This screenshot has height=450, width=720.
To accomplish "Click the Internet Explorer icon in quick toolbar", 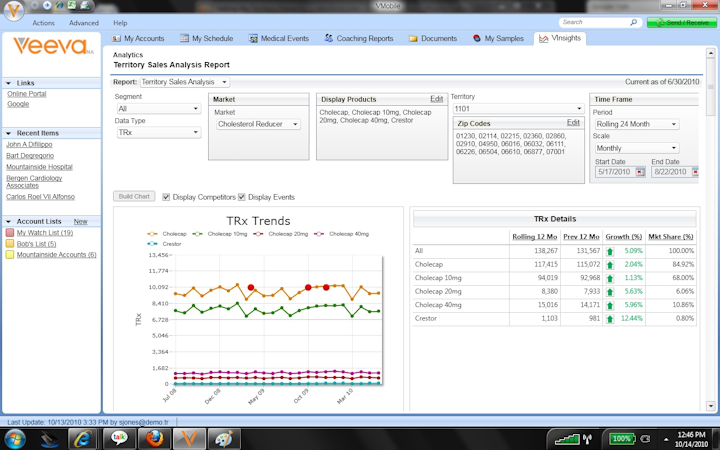I will click(60, 6).
